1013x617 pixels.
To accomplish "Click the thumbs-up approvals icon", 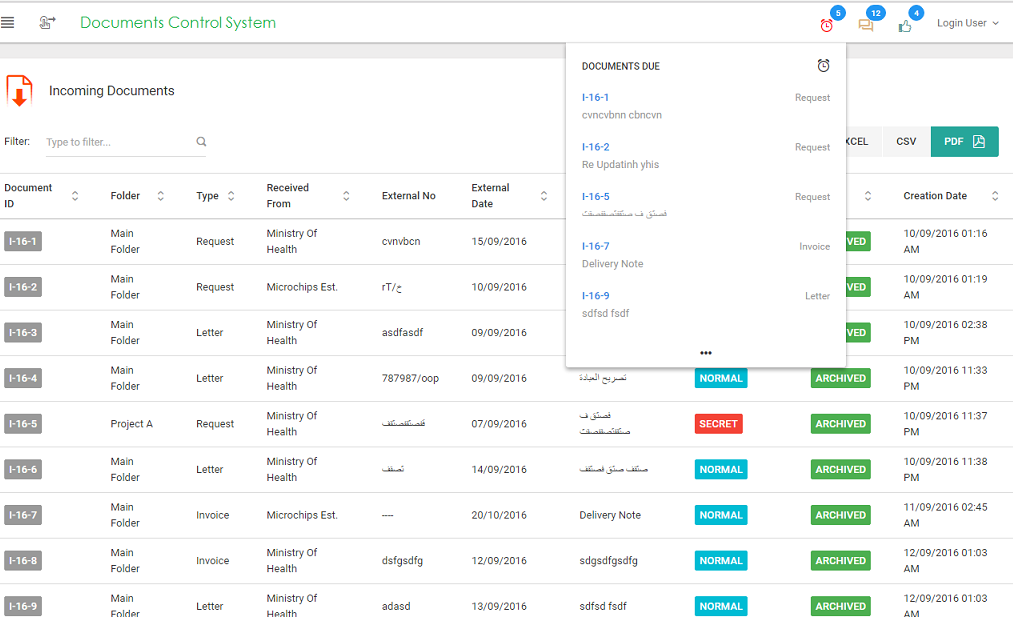I will pyautogui.click(x=905, y=25).
